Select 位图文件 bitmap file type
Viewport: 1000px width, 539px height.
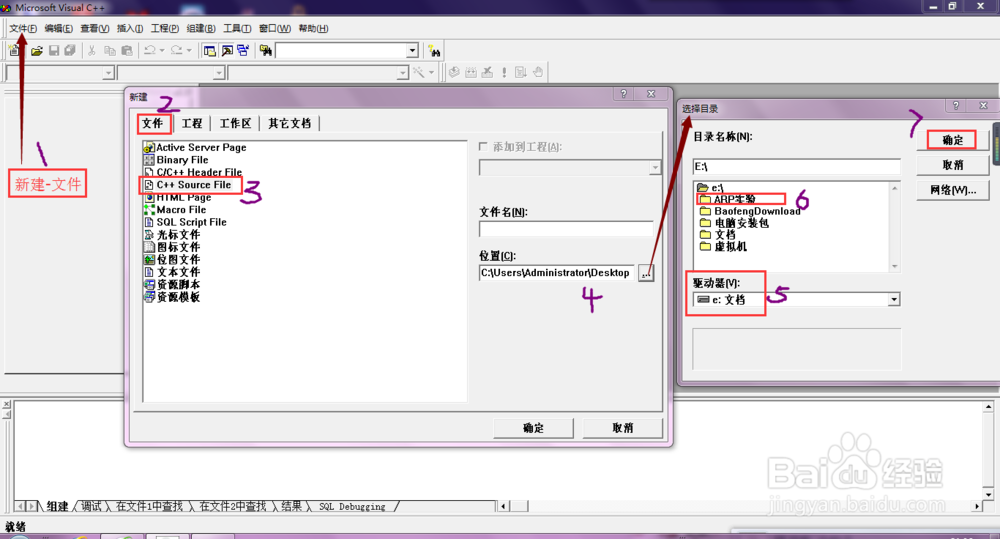[172, 260]
